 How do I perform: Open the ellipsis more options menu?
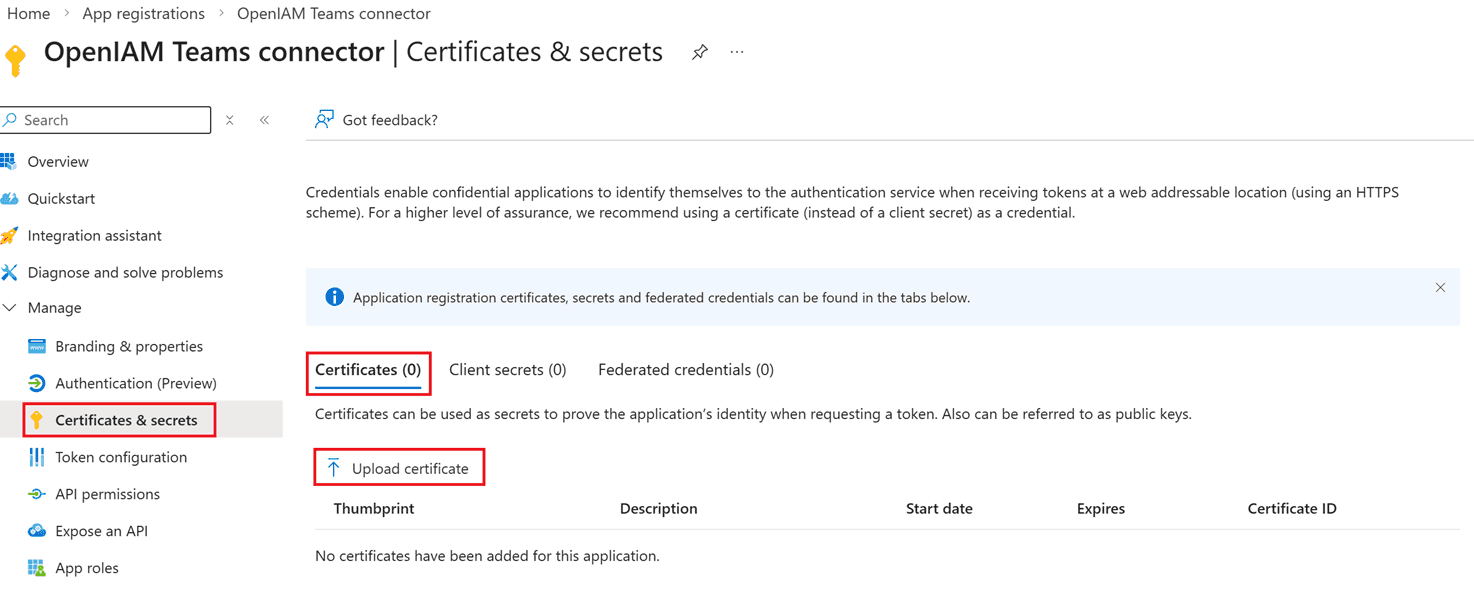coord(737,52)
